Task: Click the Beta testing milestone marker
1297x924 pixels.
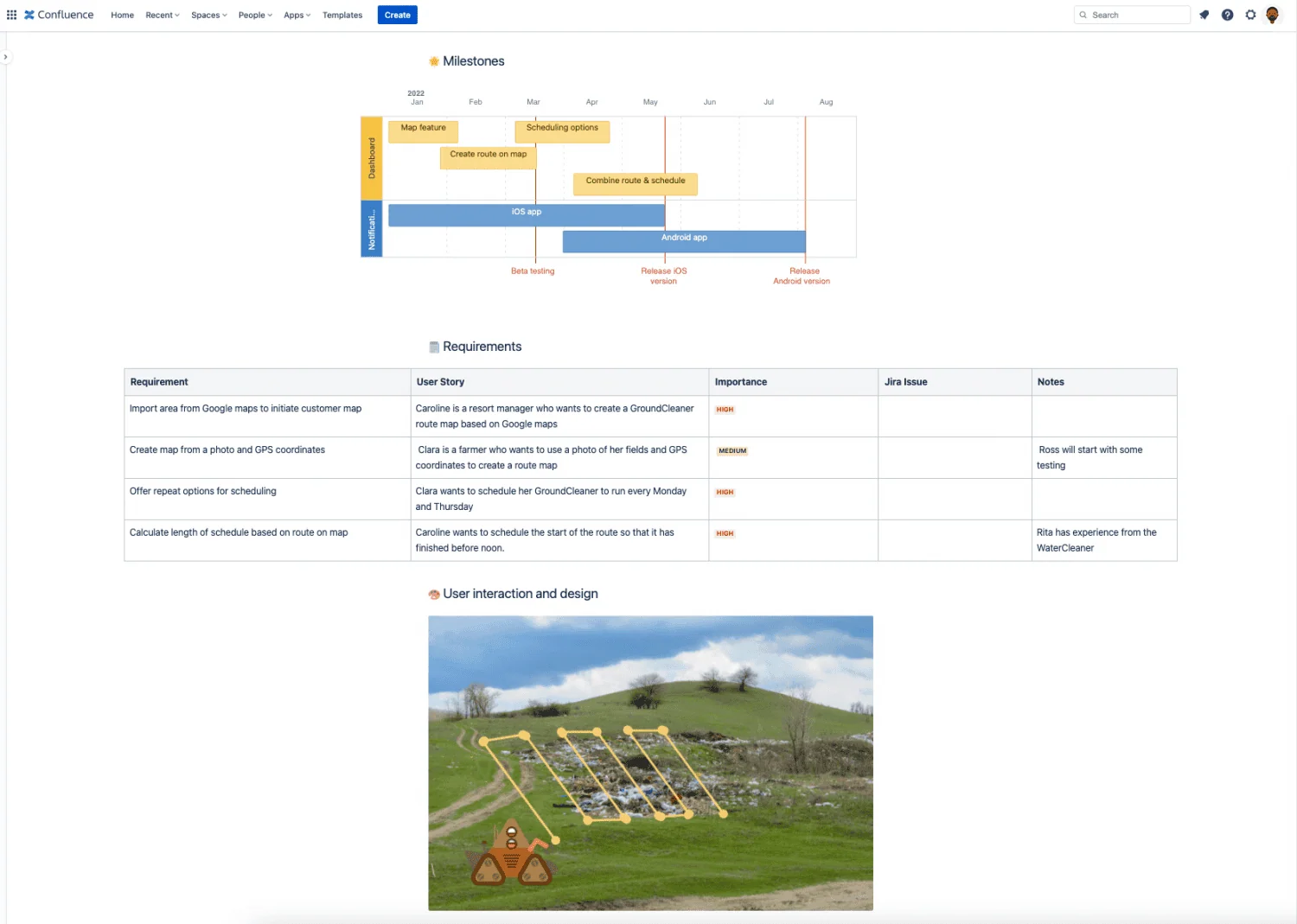Action: [533, 271]
